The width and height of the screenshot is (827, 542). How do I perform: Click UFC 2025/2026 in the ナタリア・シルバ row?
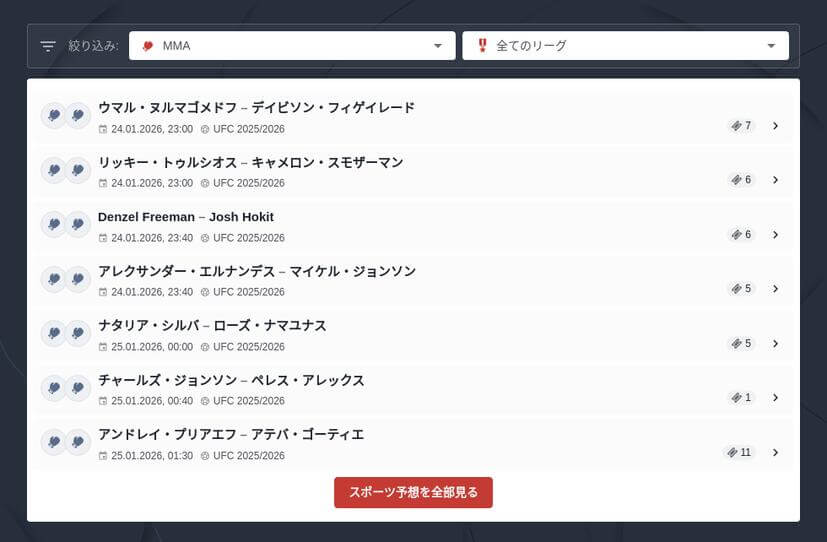(x=249, y=347)
